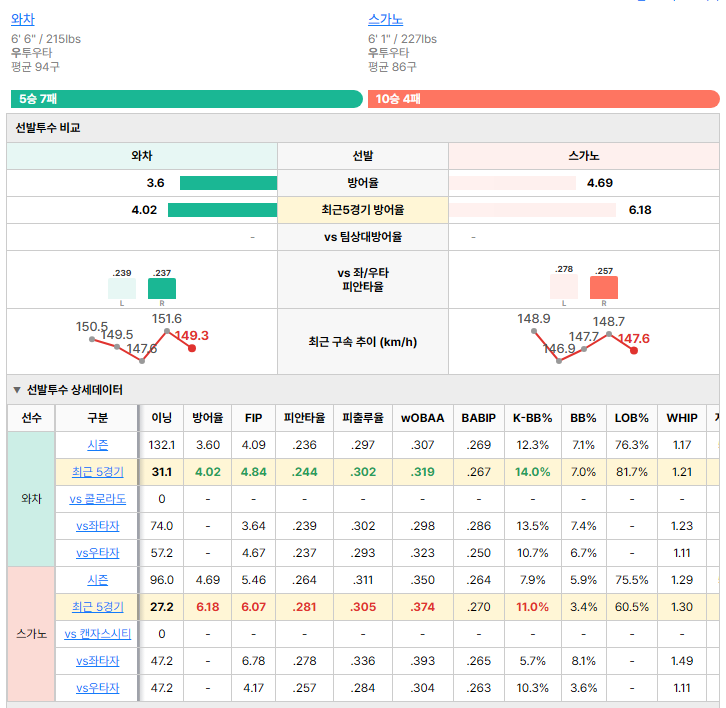The width and height of the screenshot is (726, 708).
Task: Click the FIP column header
Action: pyautogui.click(x=253, y=418)
